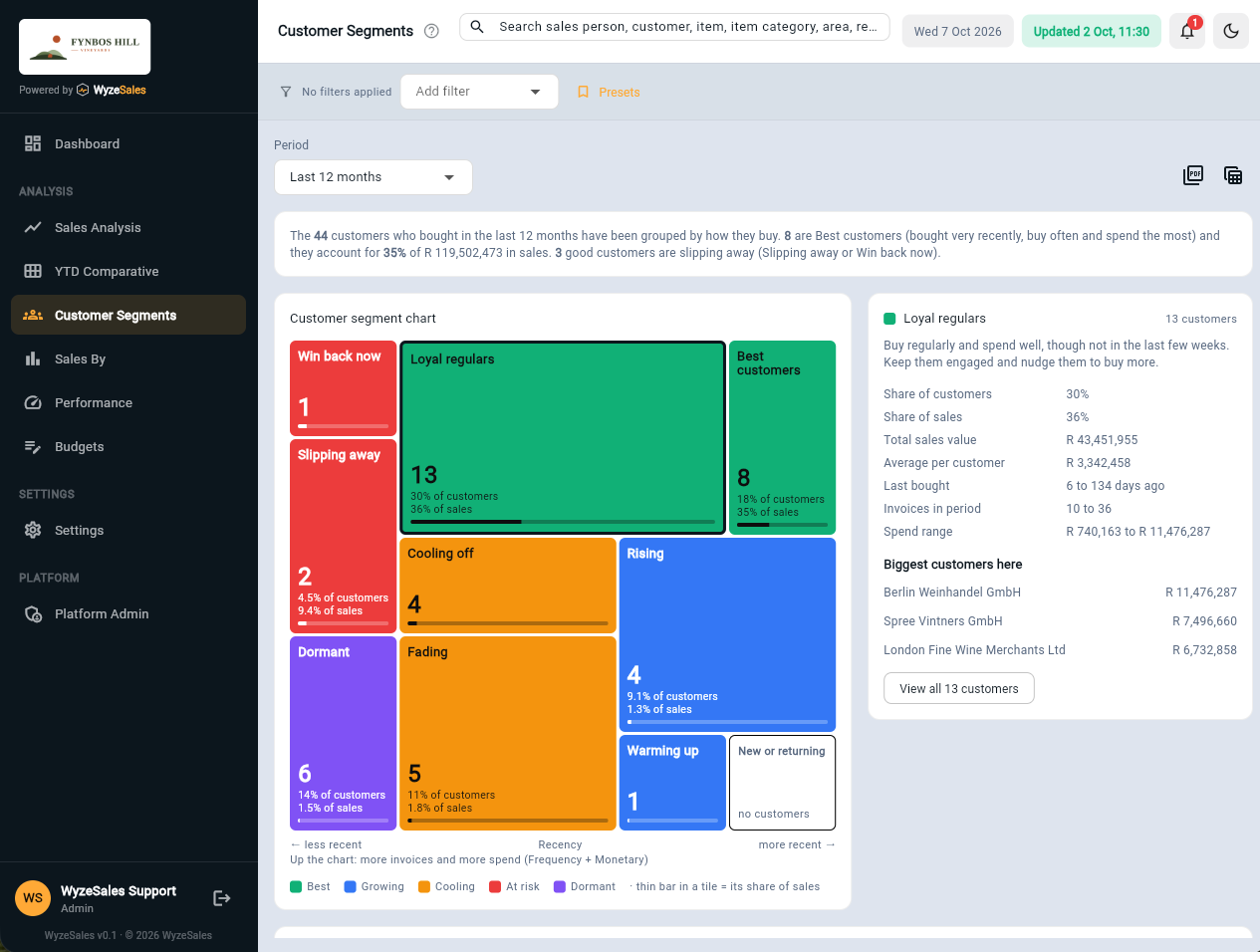Image resolution: width=1260 pixels, height=952 pixels.
Task: Open the Budgets page
Action: tap(128, 446)
